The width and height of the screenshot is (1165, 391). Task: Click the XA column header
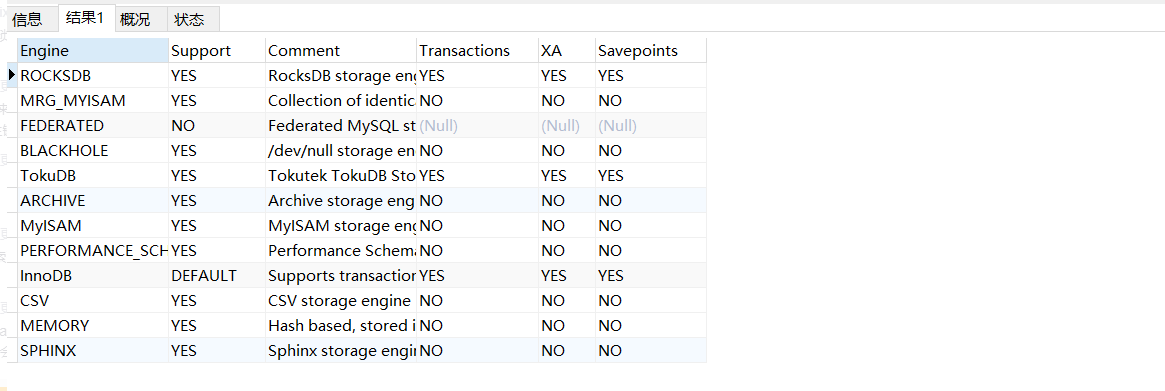pyautogui.click(x=567, y=51)
